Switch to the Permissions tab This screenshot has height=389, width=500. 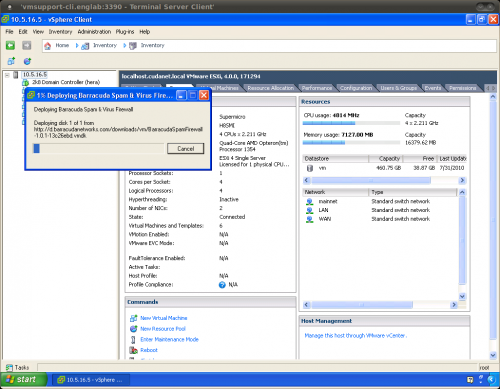pos(463,88)
